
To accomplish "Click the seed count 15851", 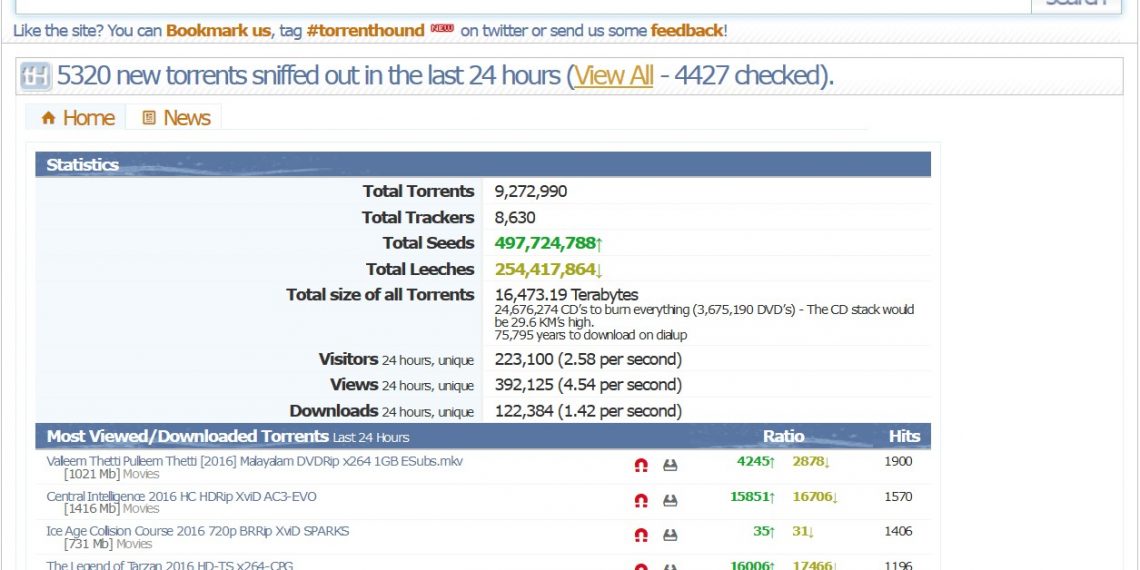I will [x=752, y=497].
